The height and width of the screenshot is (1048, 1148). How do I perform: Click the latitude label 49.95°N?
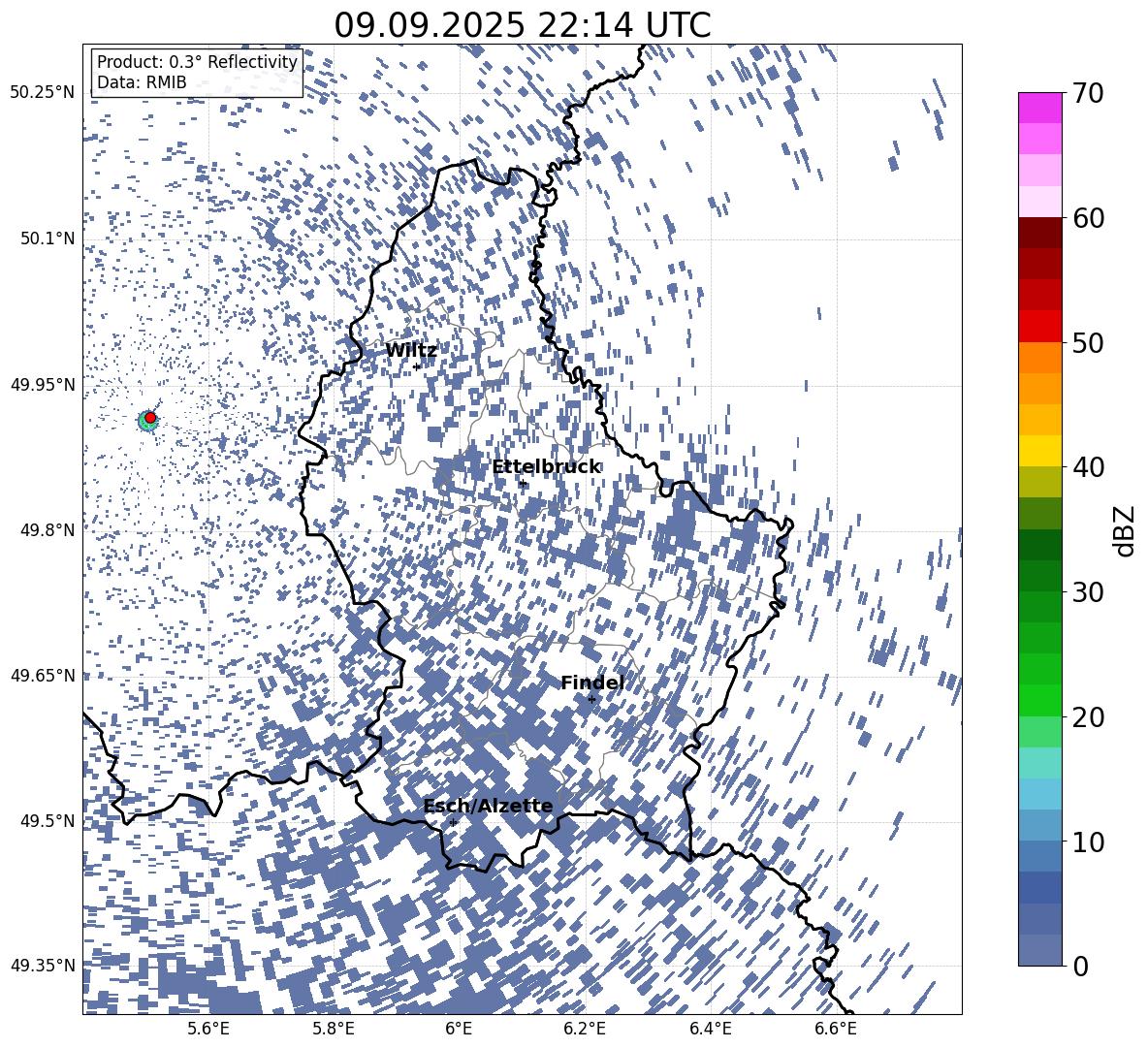[x=43, y=384]
